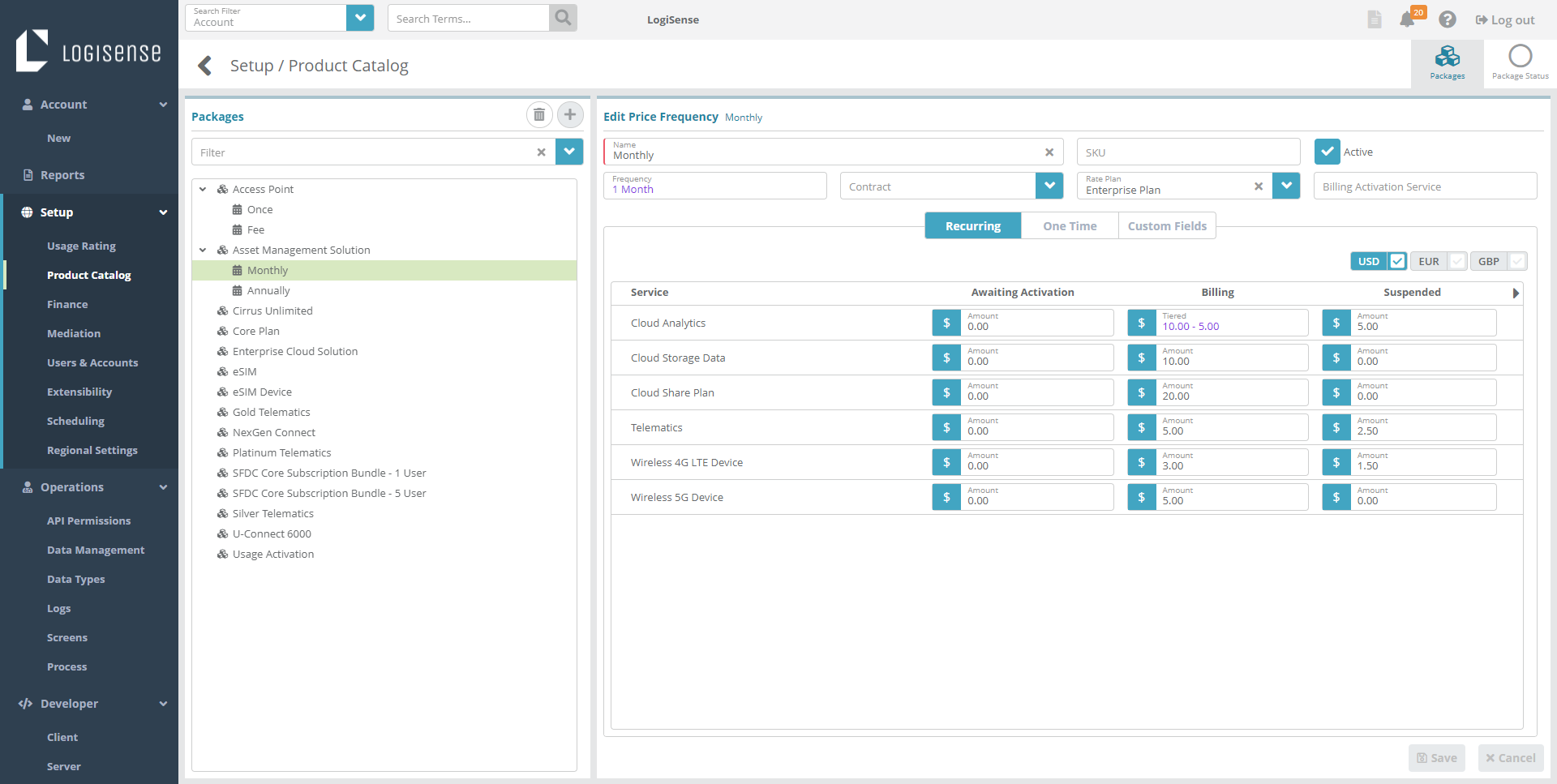
Task: Open notifications bell with 20 badge
Action: [1409, 19]
